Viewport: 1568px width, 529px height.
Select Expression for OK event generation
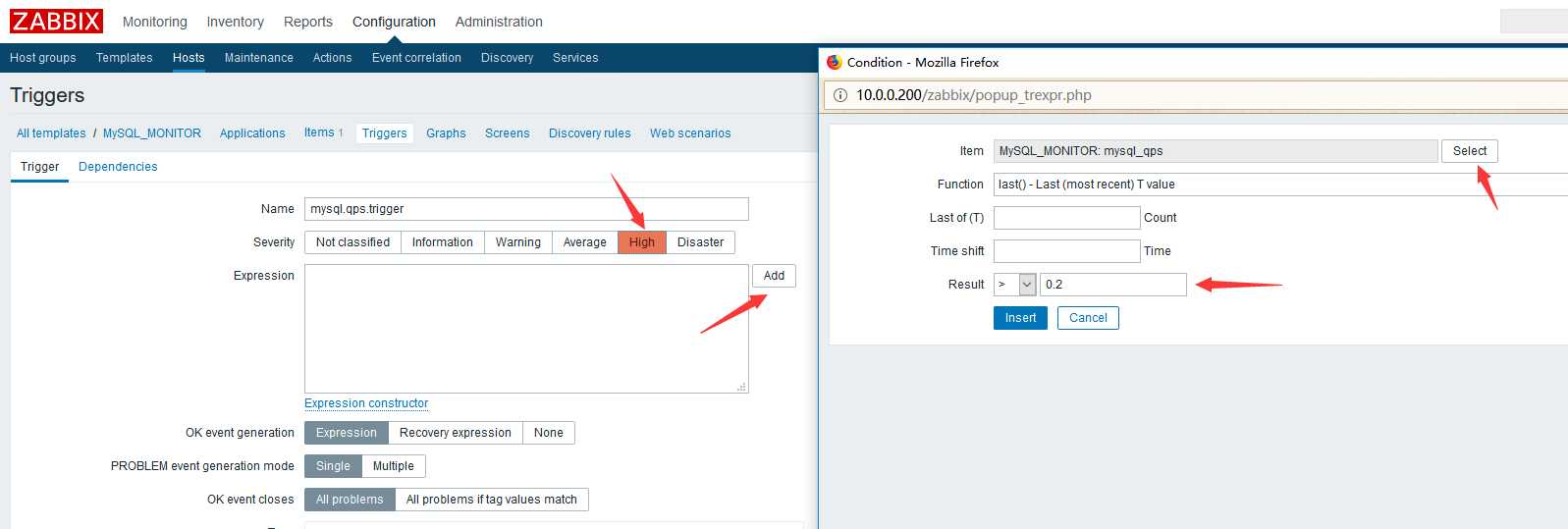coord(346,433)
